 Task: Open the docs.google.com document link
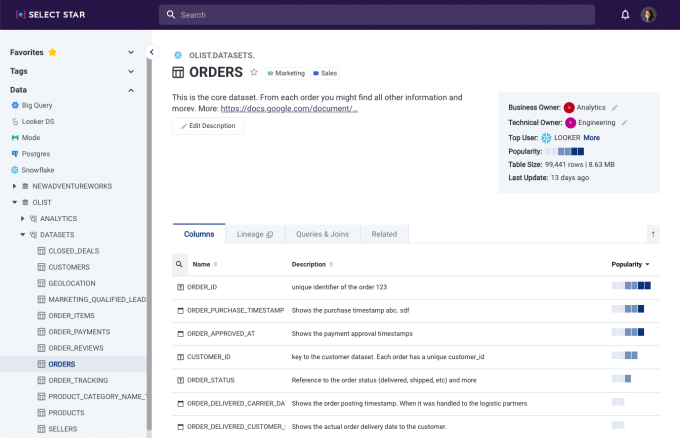pyautogui.click(x=289, y=108)
